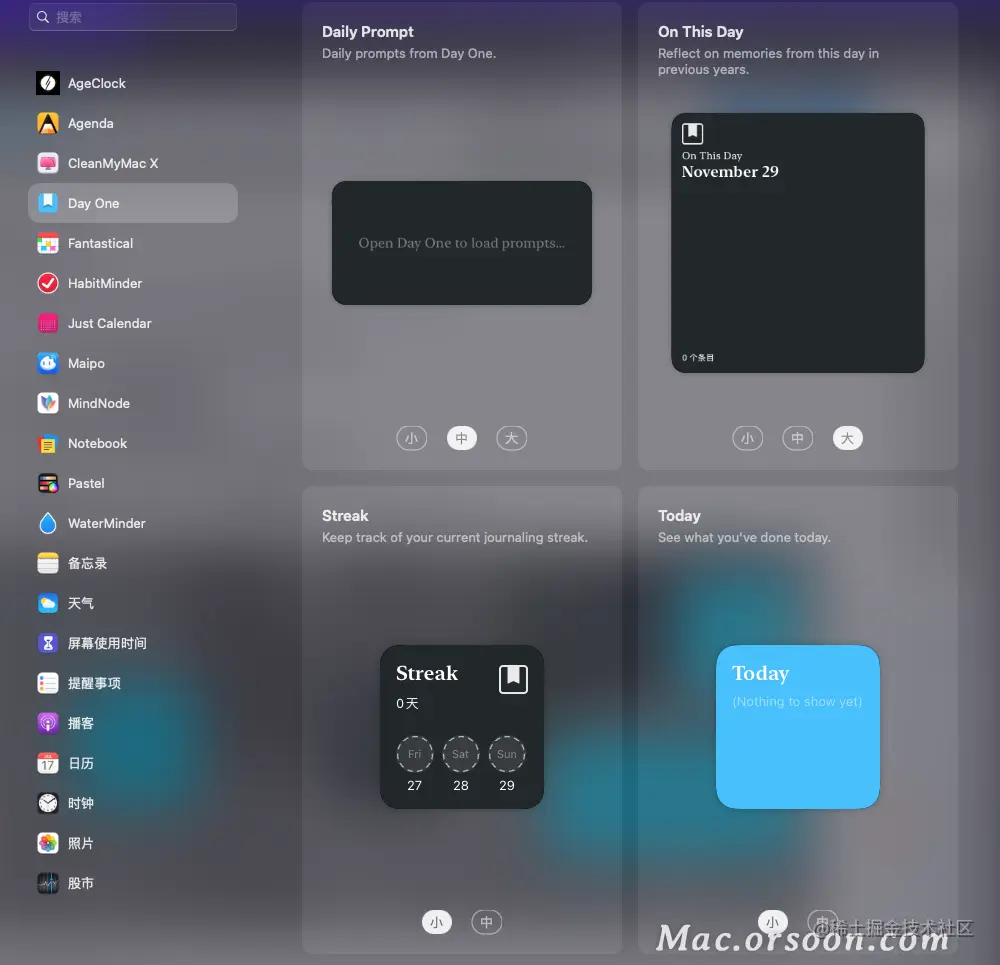Click the 提醒事项 reminders icon
Screen dimensions: 1000x965
[x=48, y=683]
